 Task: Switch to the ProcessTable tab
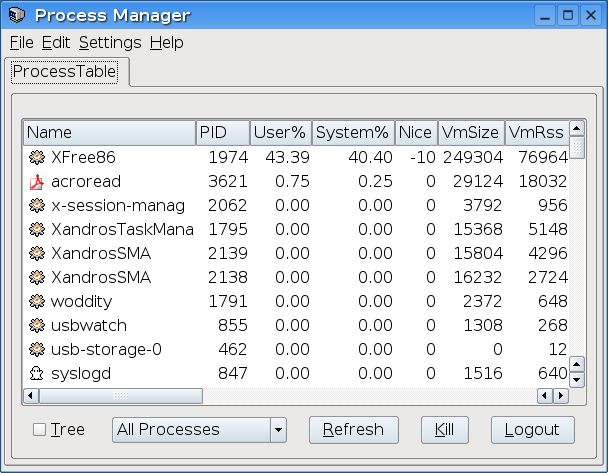(64, 72)
